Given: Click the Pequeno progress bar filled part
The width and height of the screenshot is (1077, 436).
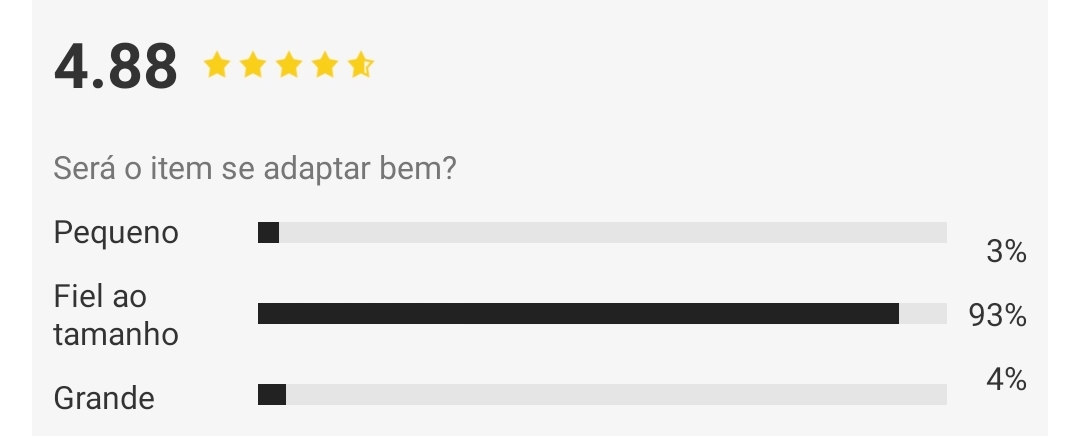Looking at the screenshot, I should click(x=269, y=233).
